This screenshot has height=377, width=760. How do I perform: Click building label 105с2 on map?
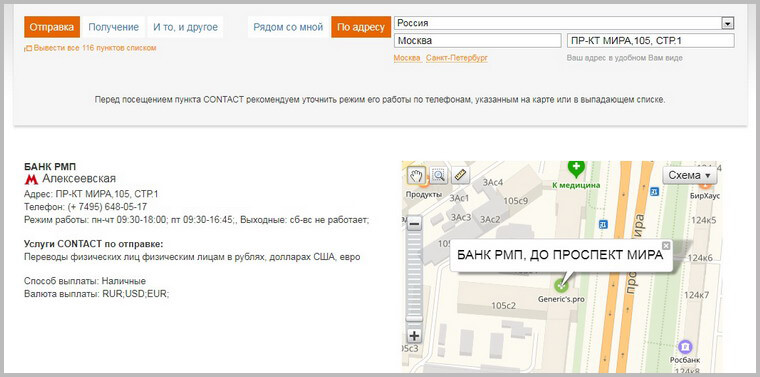[503, 306]
